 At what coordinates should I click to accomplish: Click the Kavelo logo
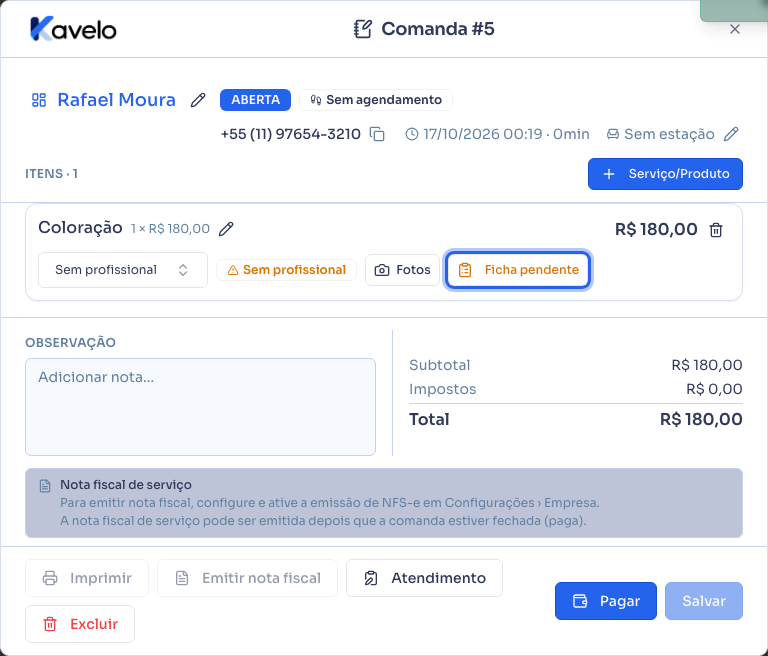click(73, 29)
